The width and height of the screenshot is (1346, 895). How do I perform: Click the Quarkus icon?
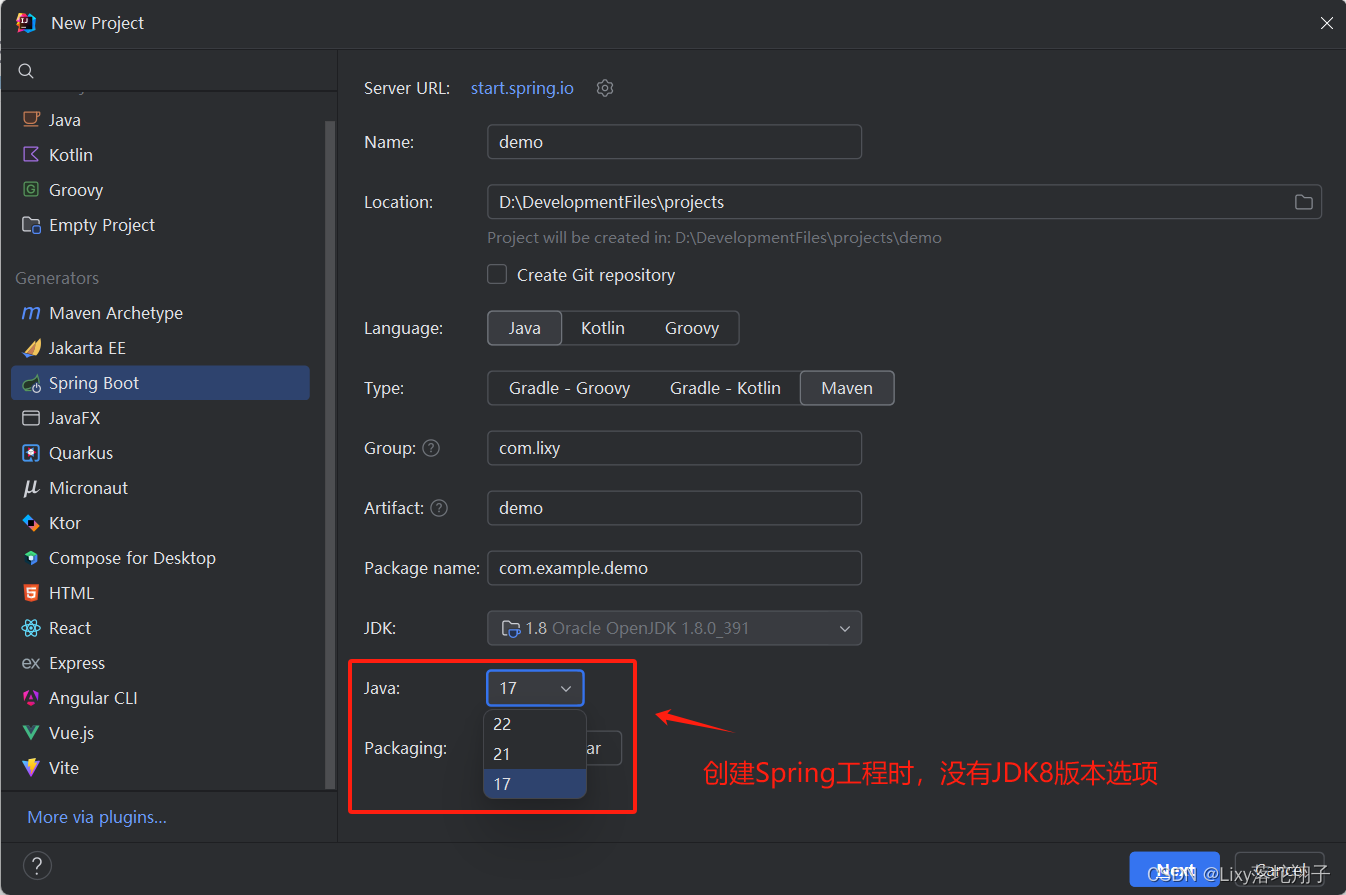(x=31, y=453)
